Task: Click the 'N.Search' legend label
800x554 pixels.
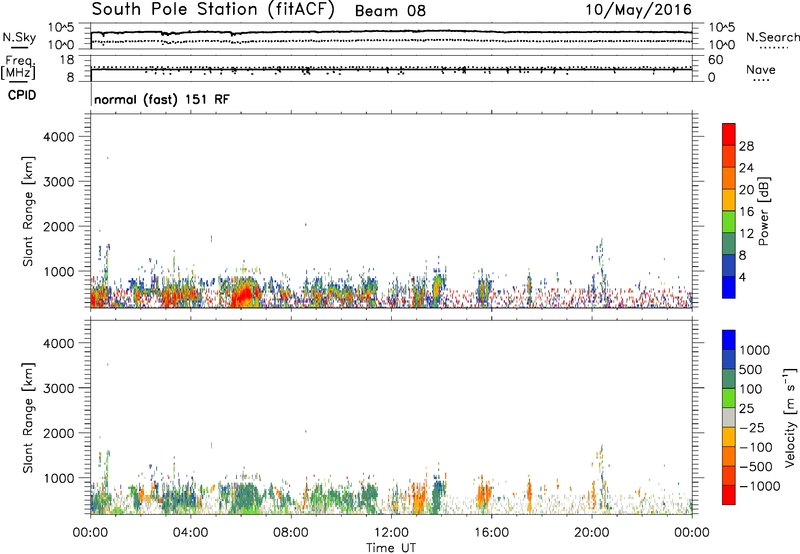Action: tap(772, 37)
